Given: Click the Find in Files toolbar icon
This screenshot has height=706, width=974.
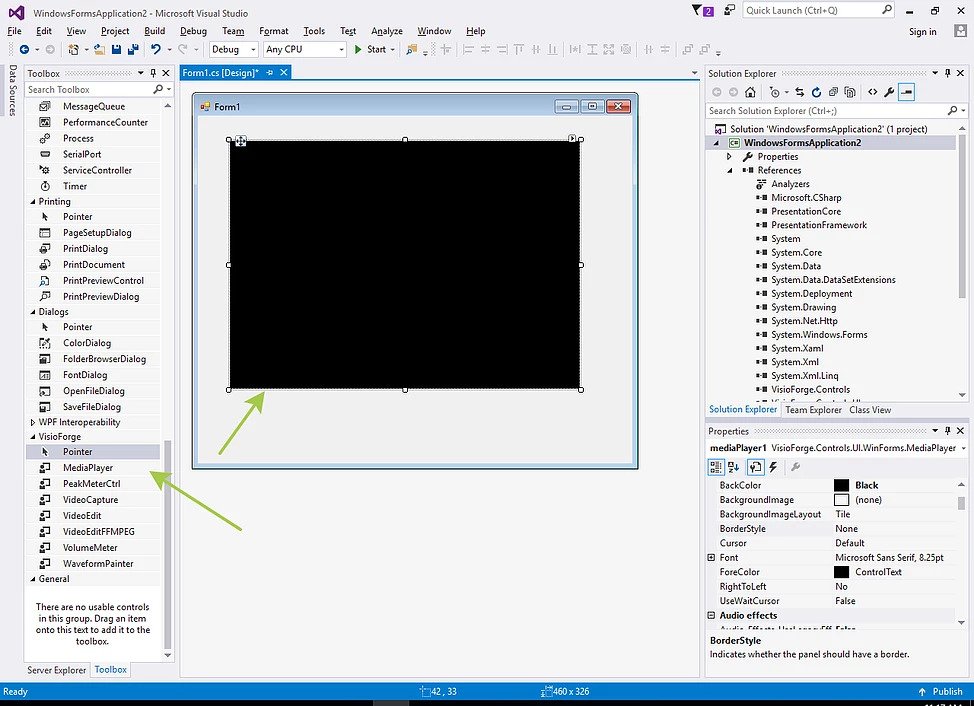Looking at the screenshot, I should (411, 49).
